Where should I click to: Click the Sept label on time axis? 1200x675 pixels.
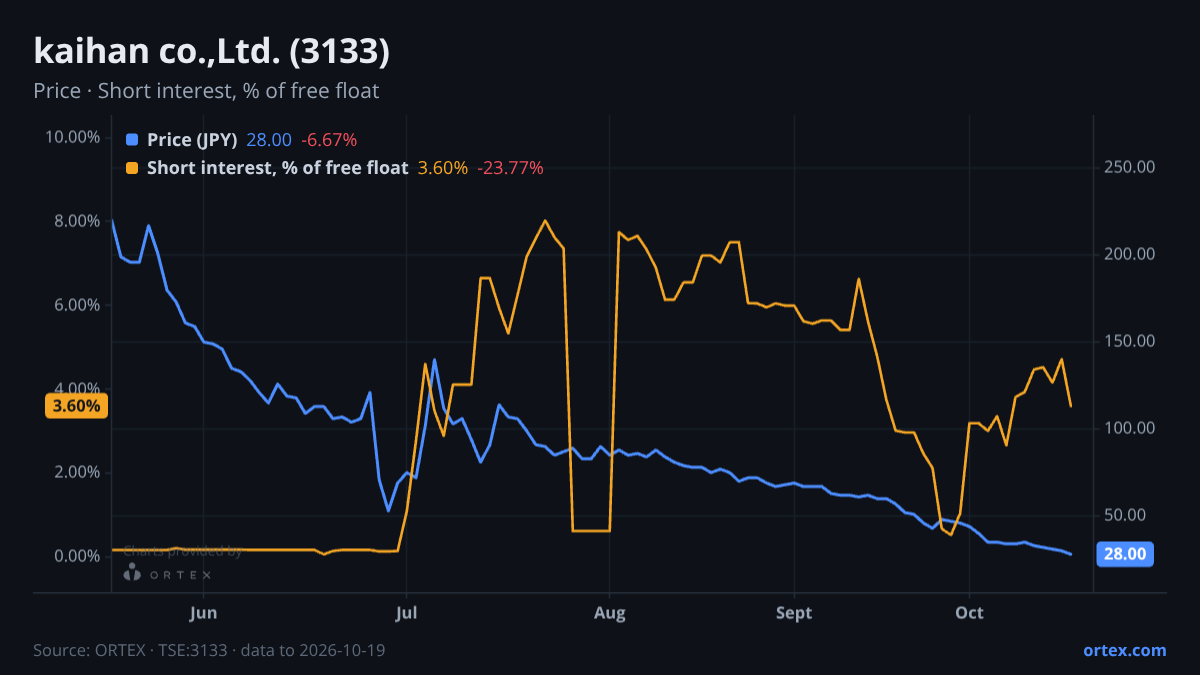(x=794, y=612)
